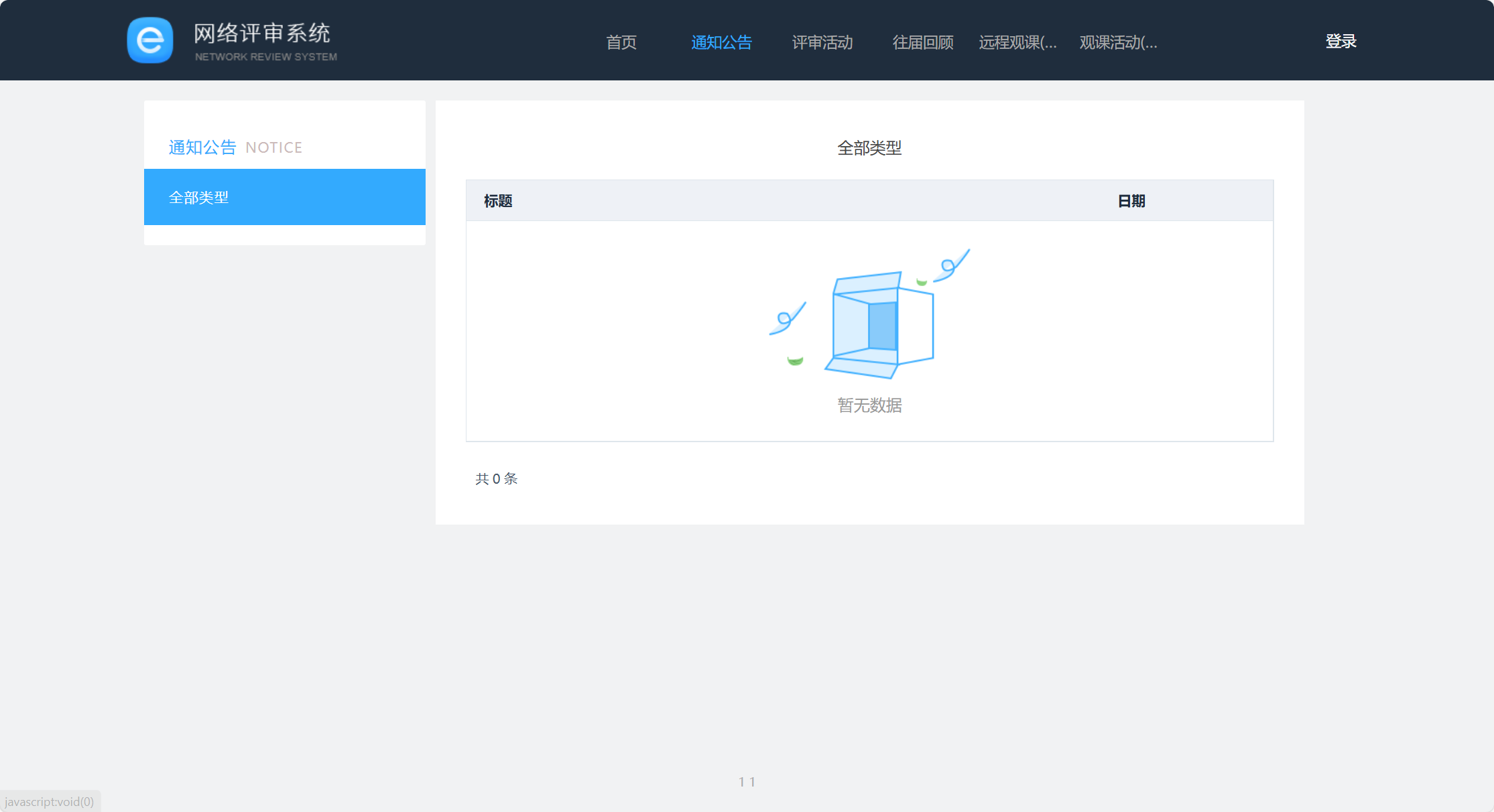Click the 标题 column header
Viewport: 1494px width, 812px height.
pos(498,201)
